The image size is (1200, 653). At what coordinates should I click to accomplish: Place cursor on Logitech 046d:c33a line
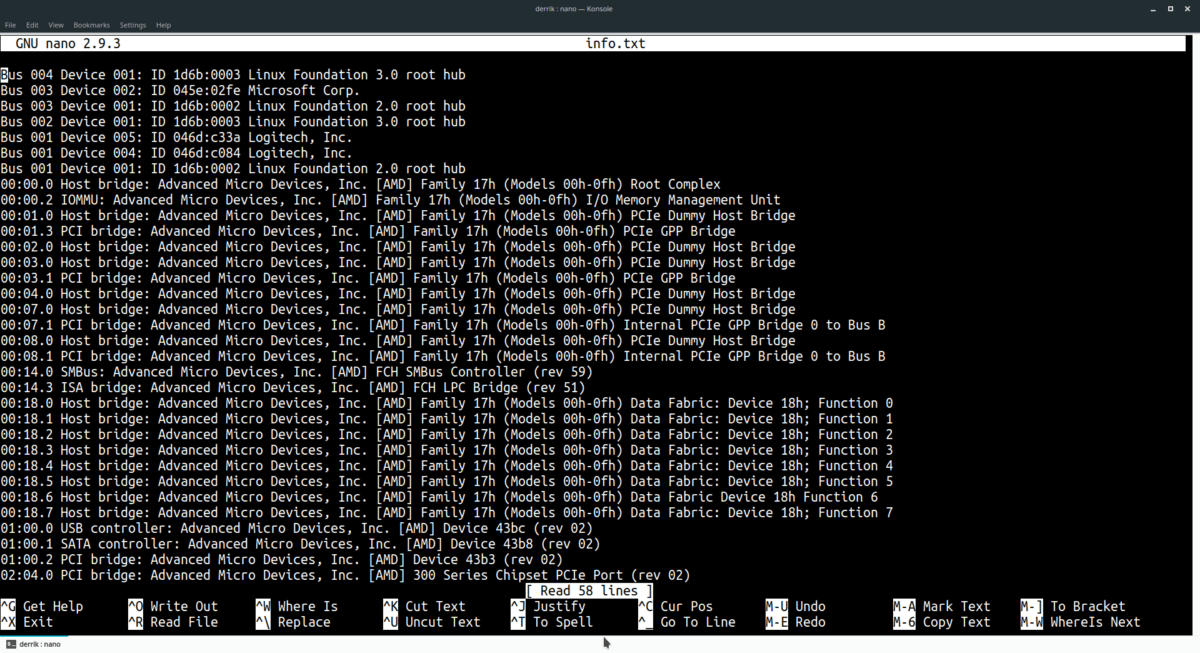pos(176,137)
